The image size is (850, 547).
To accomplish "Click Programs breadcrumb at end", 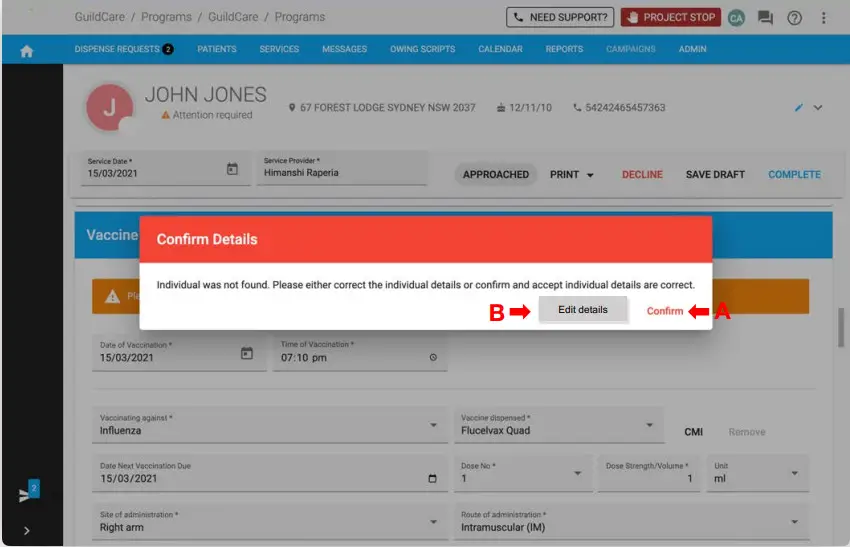I will 300,17.
